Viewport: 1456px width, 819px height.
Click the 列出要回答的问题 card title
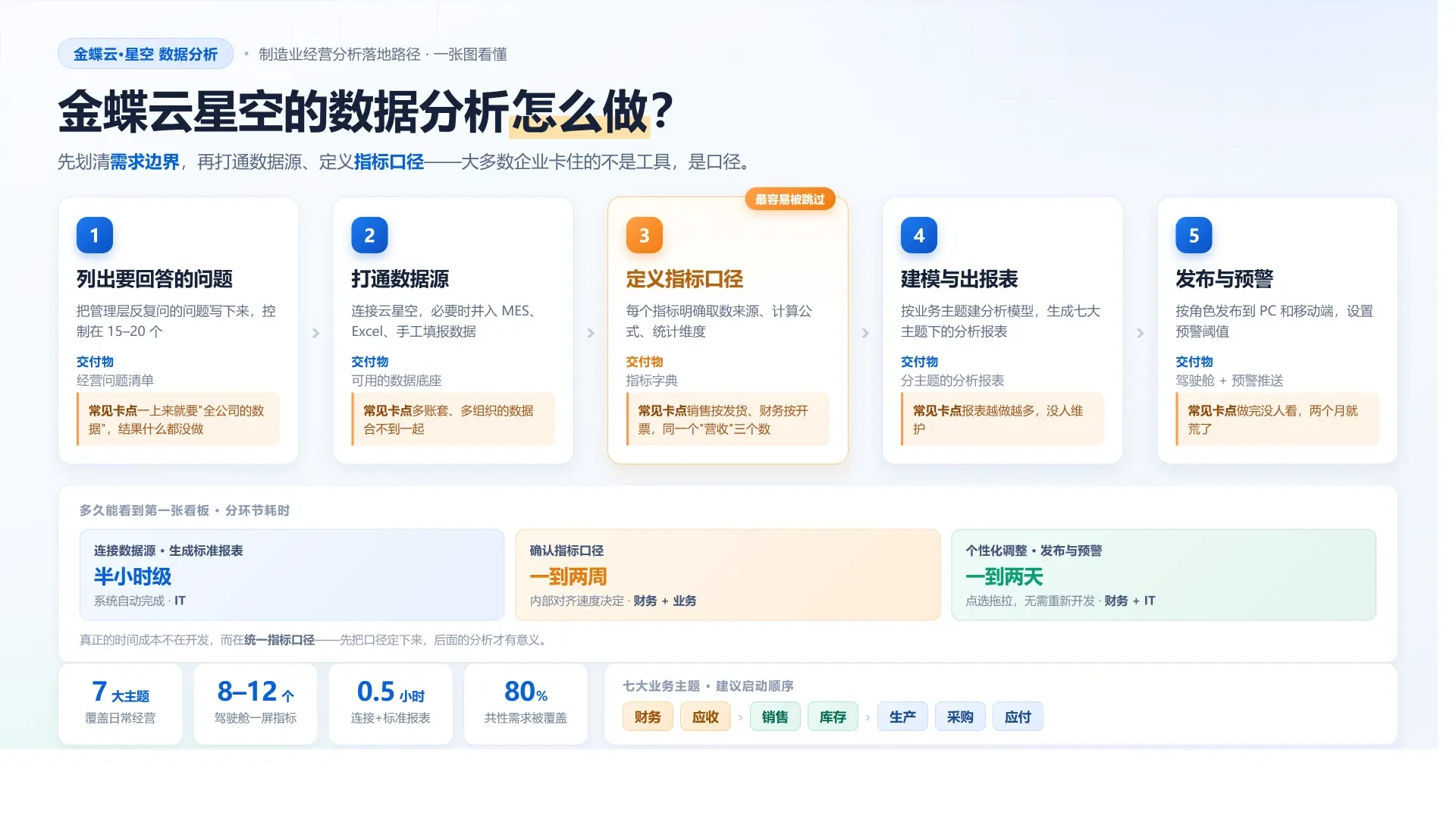(x=155, y=279)
